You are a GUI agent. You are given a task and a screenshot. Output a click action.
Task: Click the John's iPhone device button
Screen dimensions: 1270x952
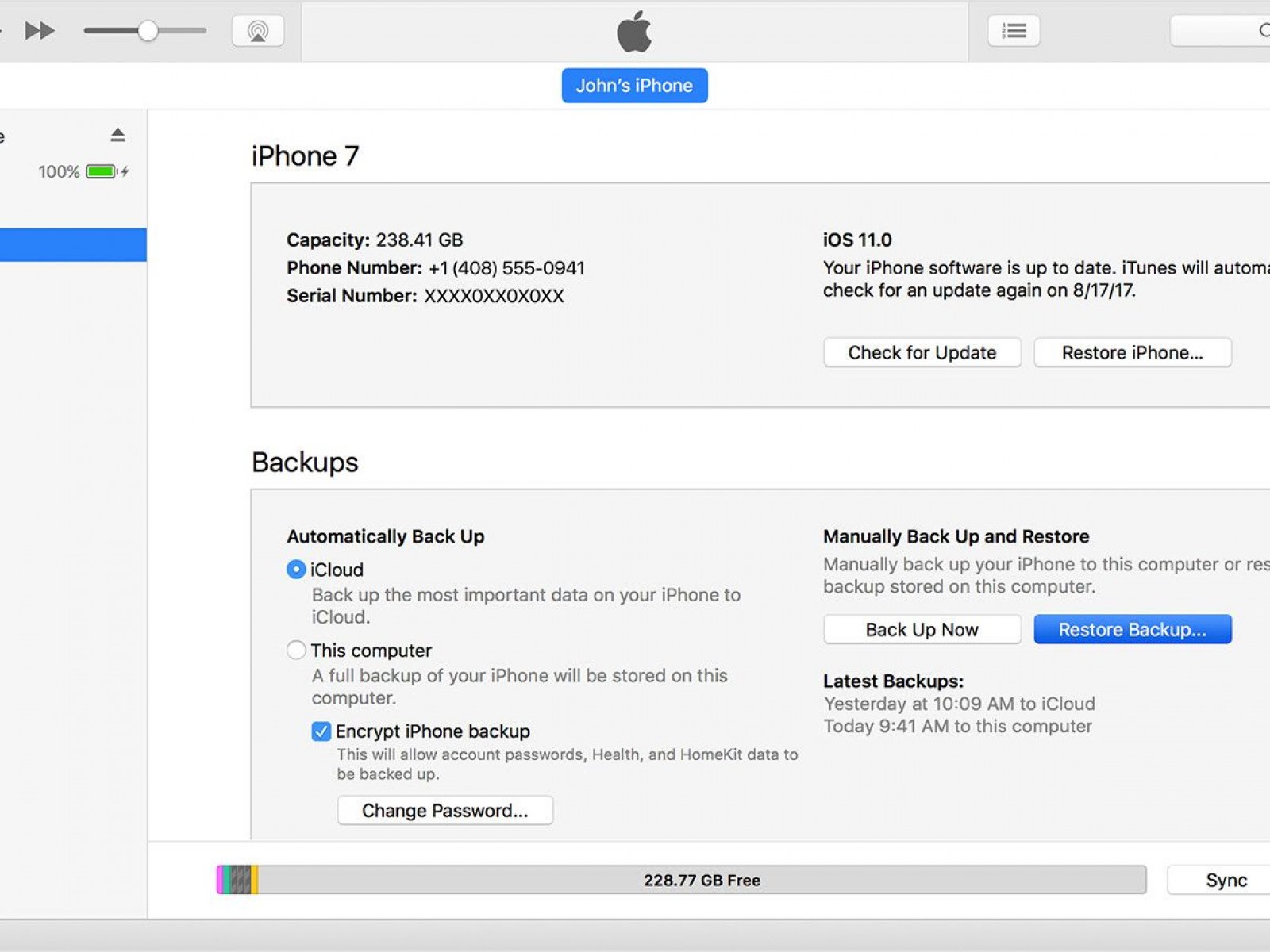634,86
